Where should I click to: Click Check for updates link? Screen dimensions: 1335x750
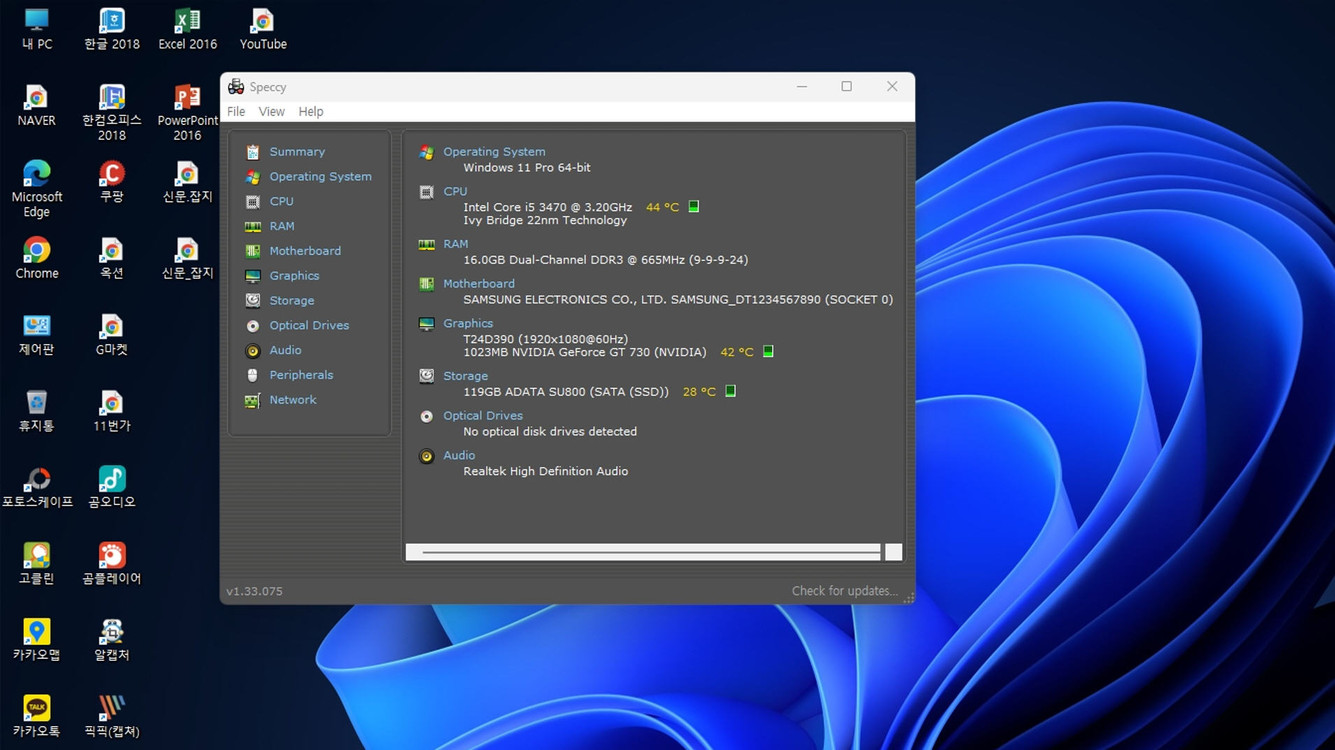[845, 591]
